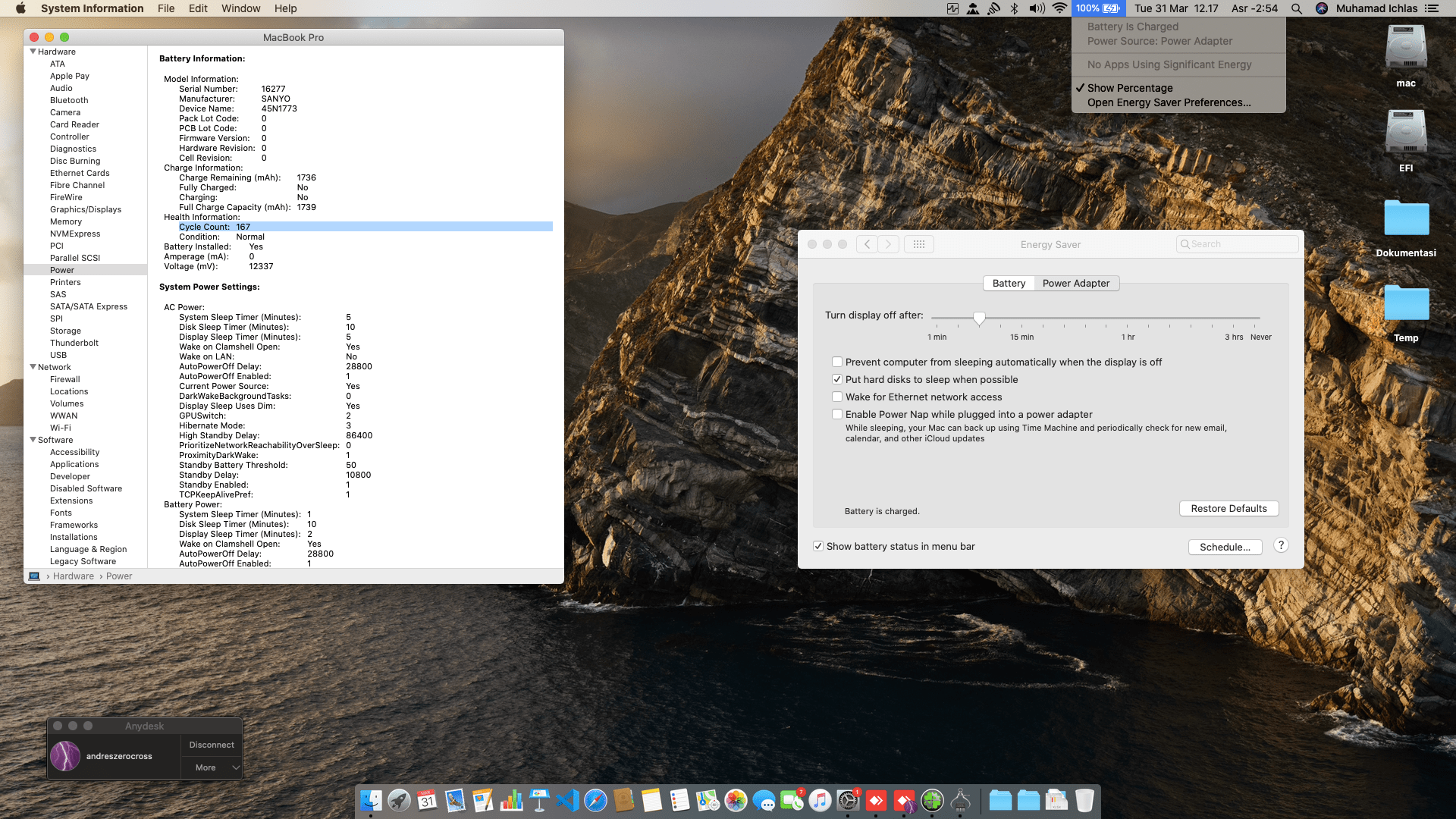The width and height of the screenshot is (1456, 819).
Task: Click the Spotlight search magnifier icon
Action: [1297, 8]
